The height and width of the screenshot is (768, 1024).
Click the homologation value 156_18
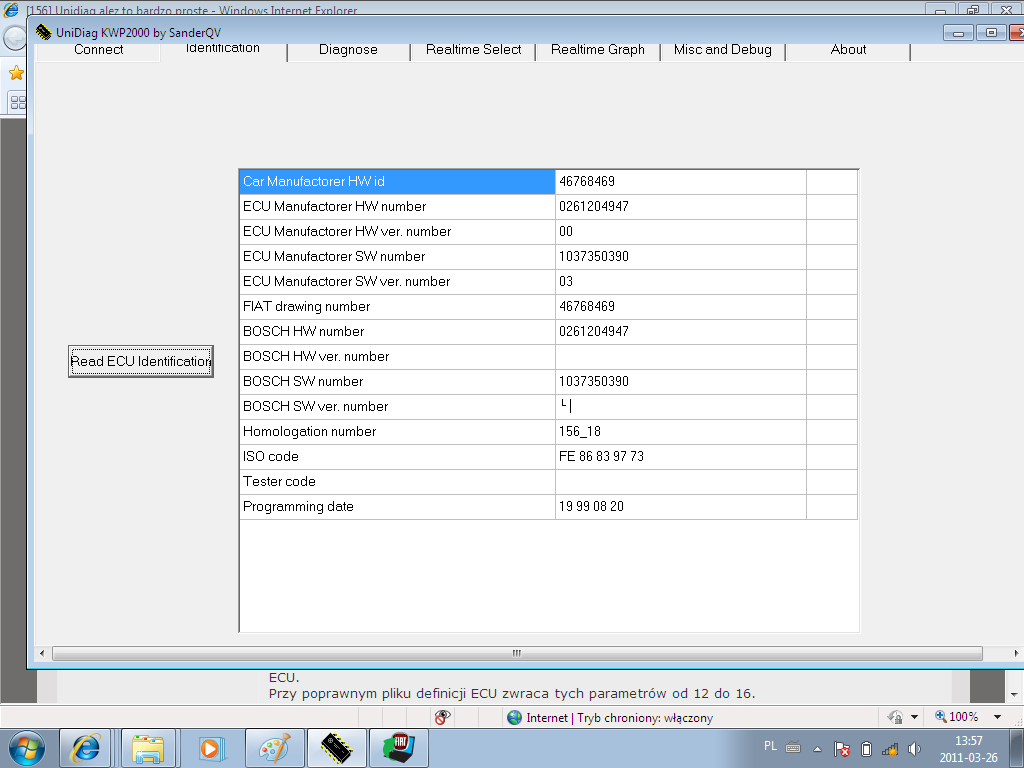(580, 432)
